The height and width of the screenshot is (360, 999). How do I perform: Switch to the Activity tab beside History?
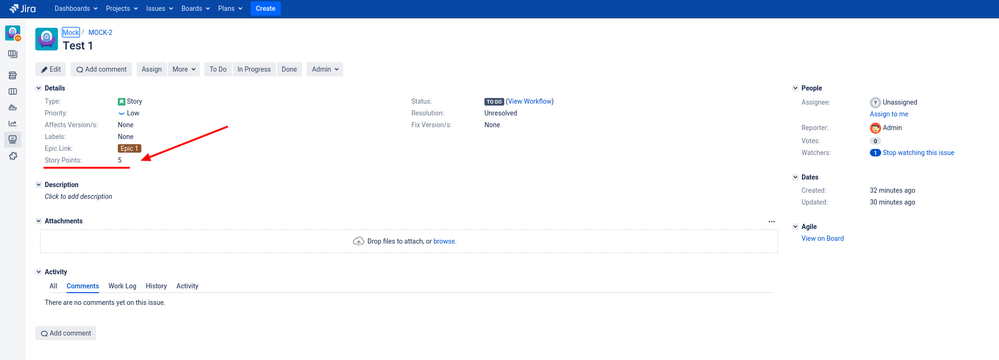point(187,286)
